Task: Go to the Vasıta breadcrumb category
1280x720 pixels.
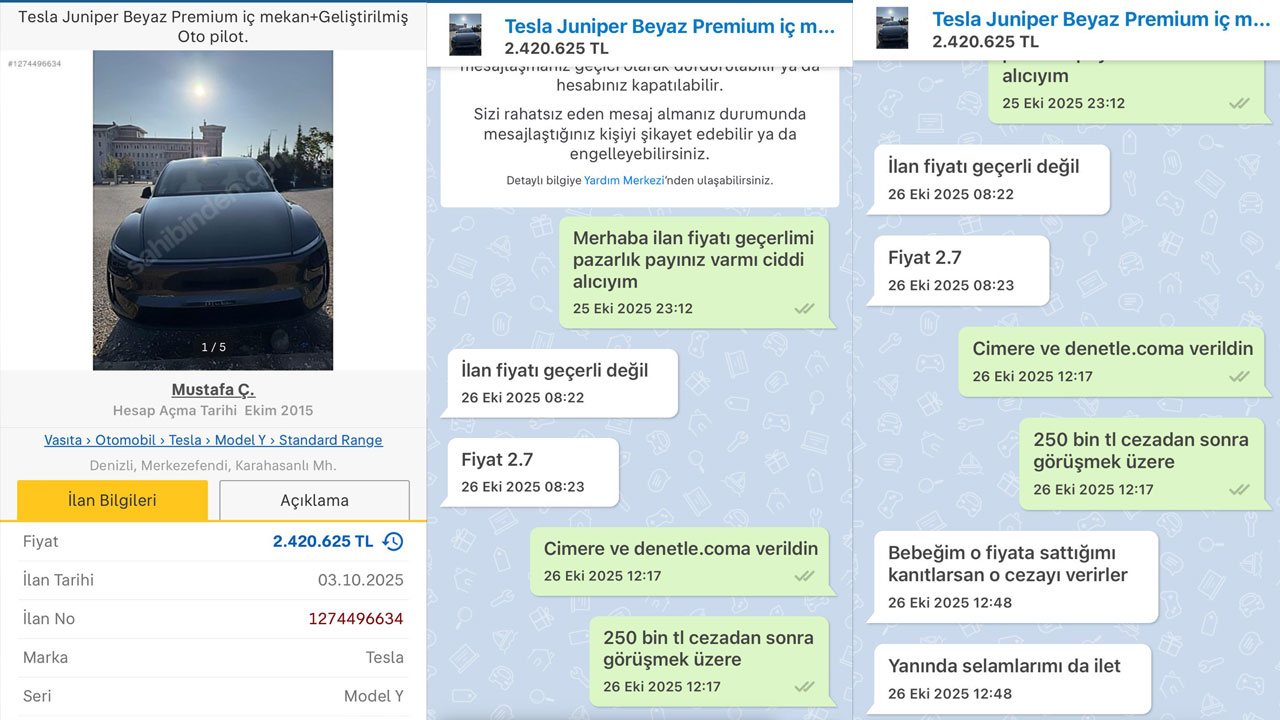Action: [63, 440]
